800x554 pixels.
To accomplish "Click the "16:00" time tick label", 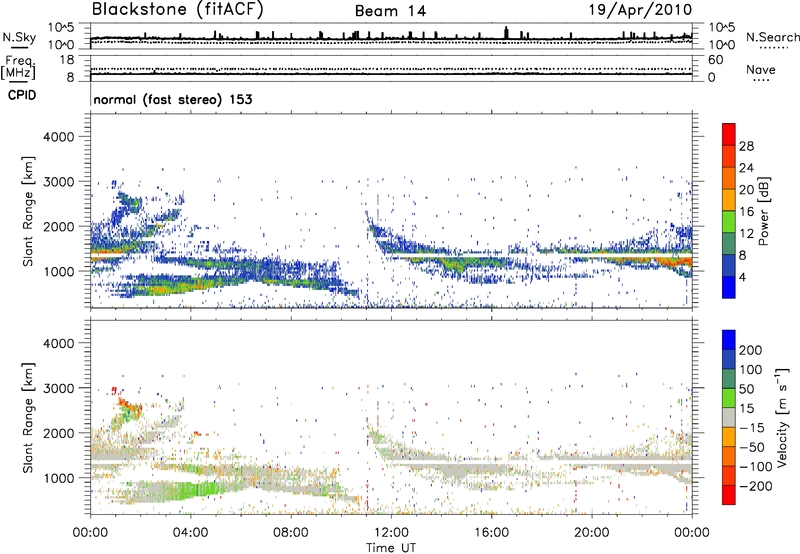I will (491, 533).
